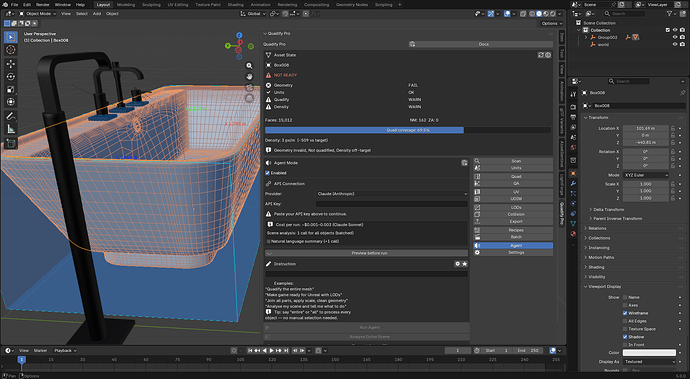690x379 pixels.
Task: Activate the Measure tool icon
Action: pyautogui.click(x=11, y=129)
